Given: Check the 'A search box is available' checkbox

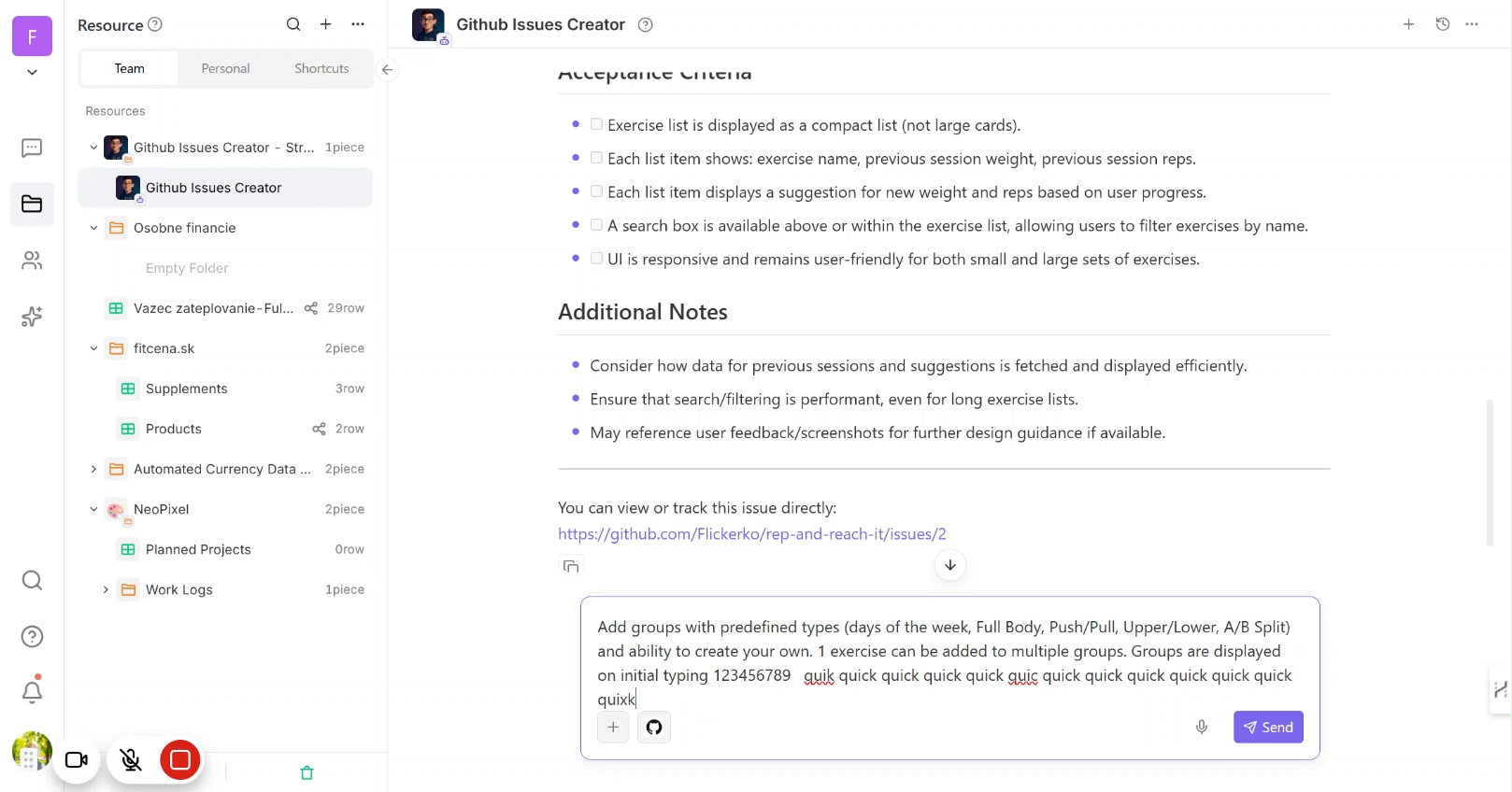Looking at the screenshot, I should 596,225.
